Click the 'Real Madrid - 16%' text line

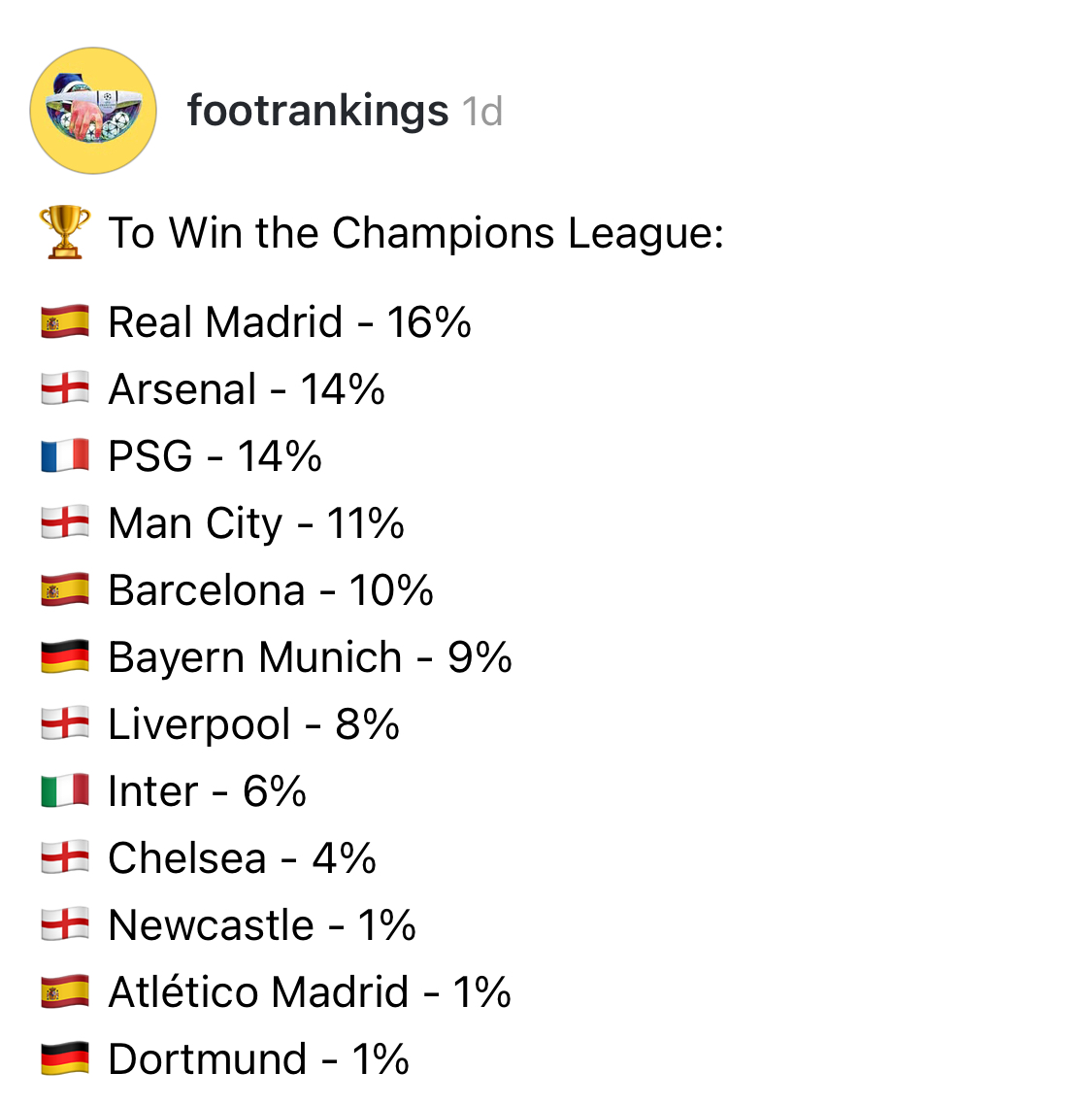tap(289, 322)
